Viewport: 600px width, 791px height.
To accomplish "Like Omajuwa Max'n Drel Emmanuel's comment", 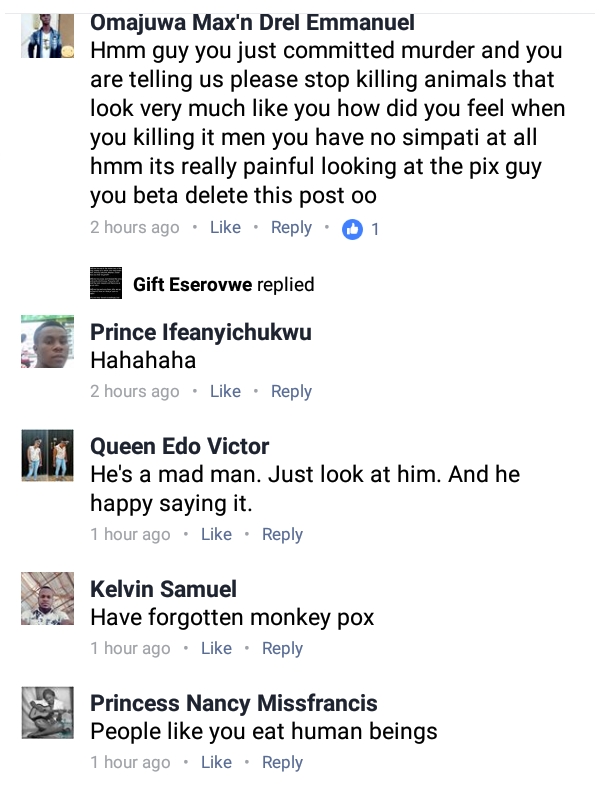I will (225, 228).
